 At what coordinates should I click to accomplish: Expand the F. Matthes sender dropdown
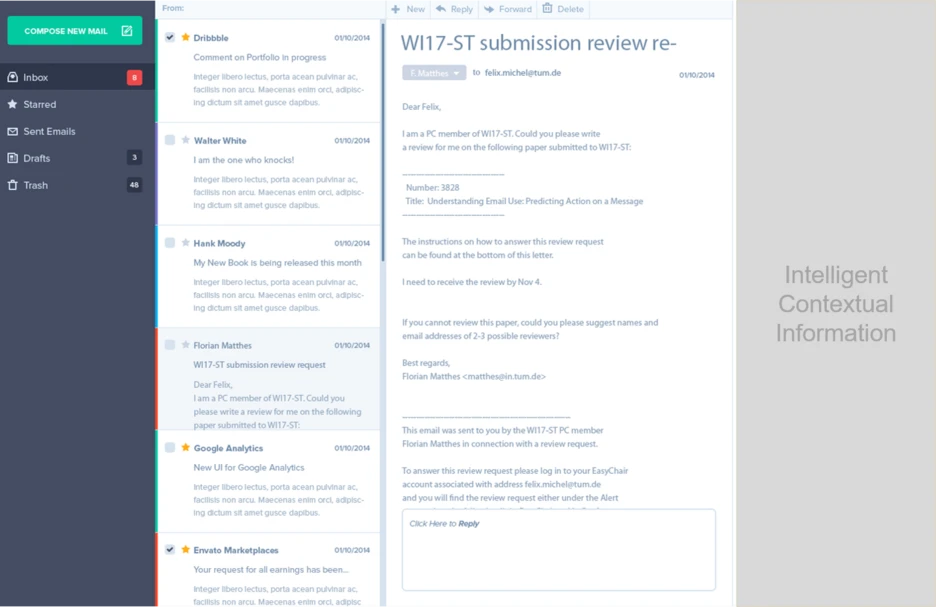coord(434,73)
